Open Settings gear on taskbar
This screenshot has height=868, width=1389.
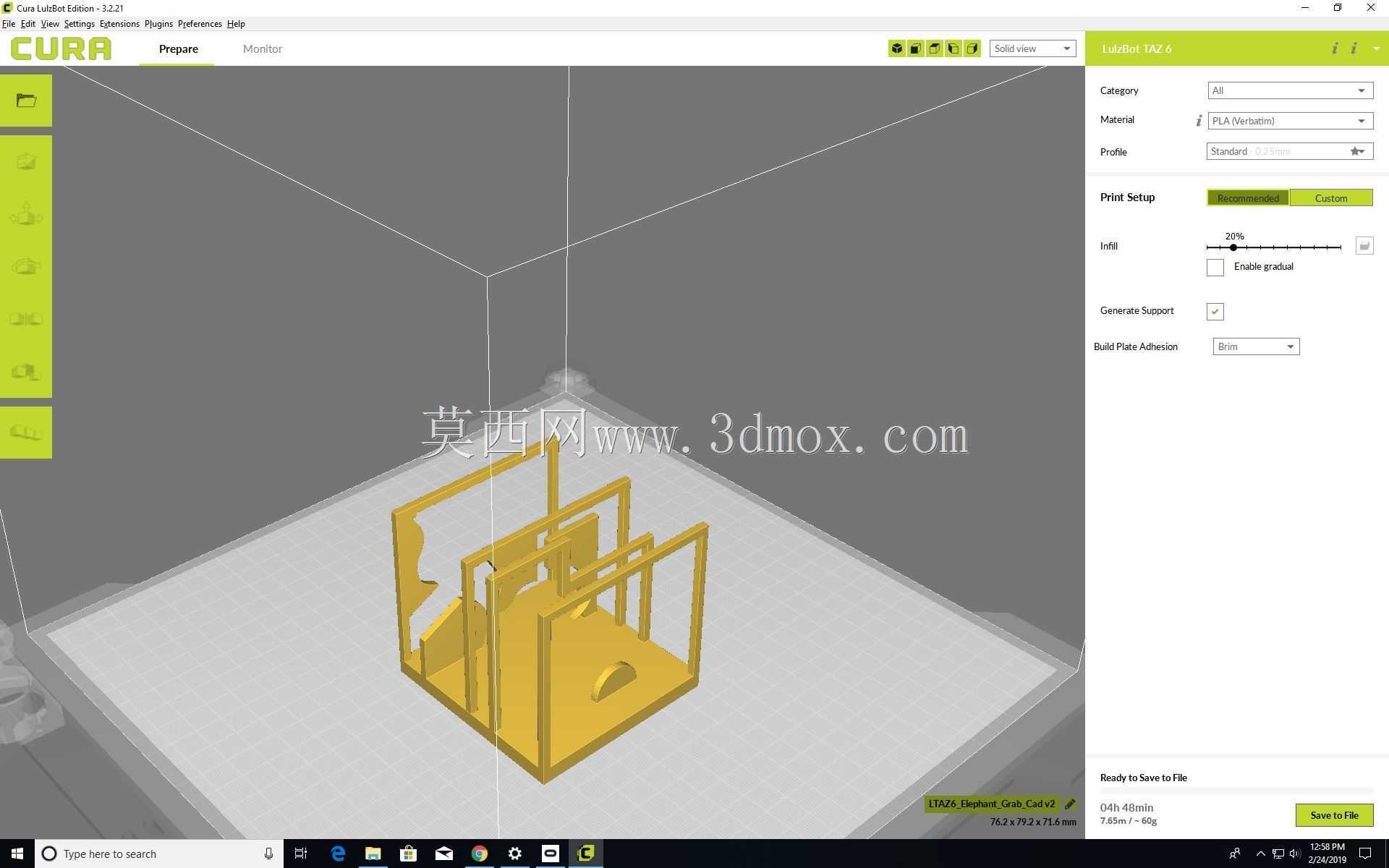tap(515, 854)
